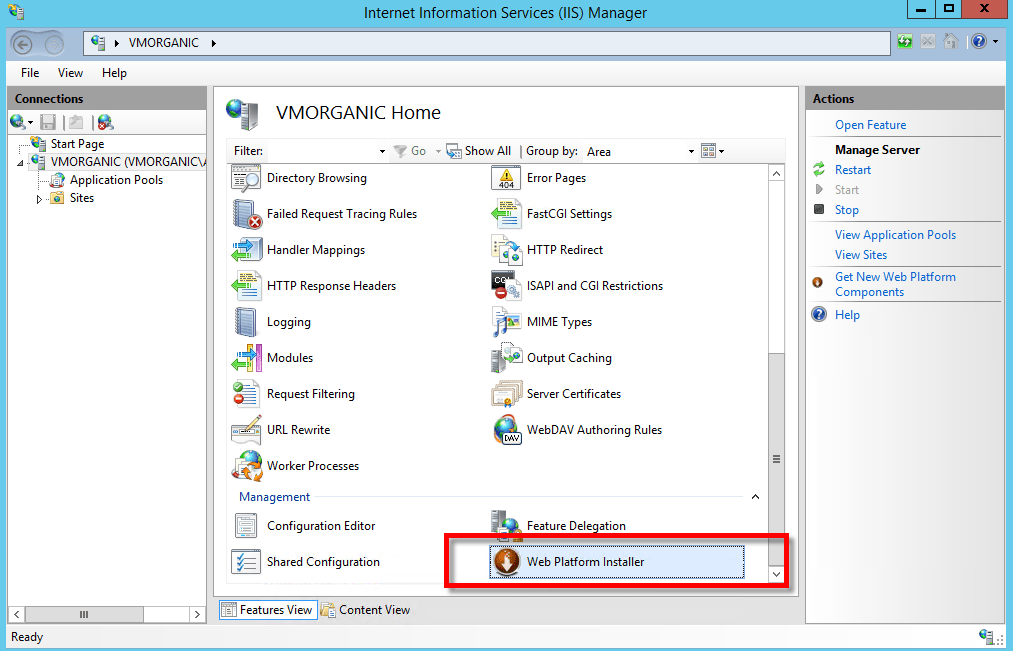Open the Output Caching icon
This screenshot has width=1013, height=651.
click(506, 358)
